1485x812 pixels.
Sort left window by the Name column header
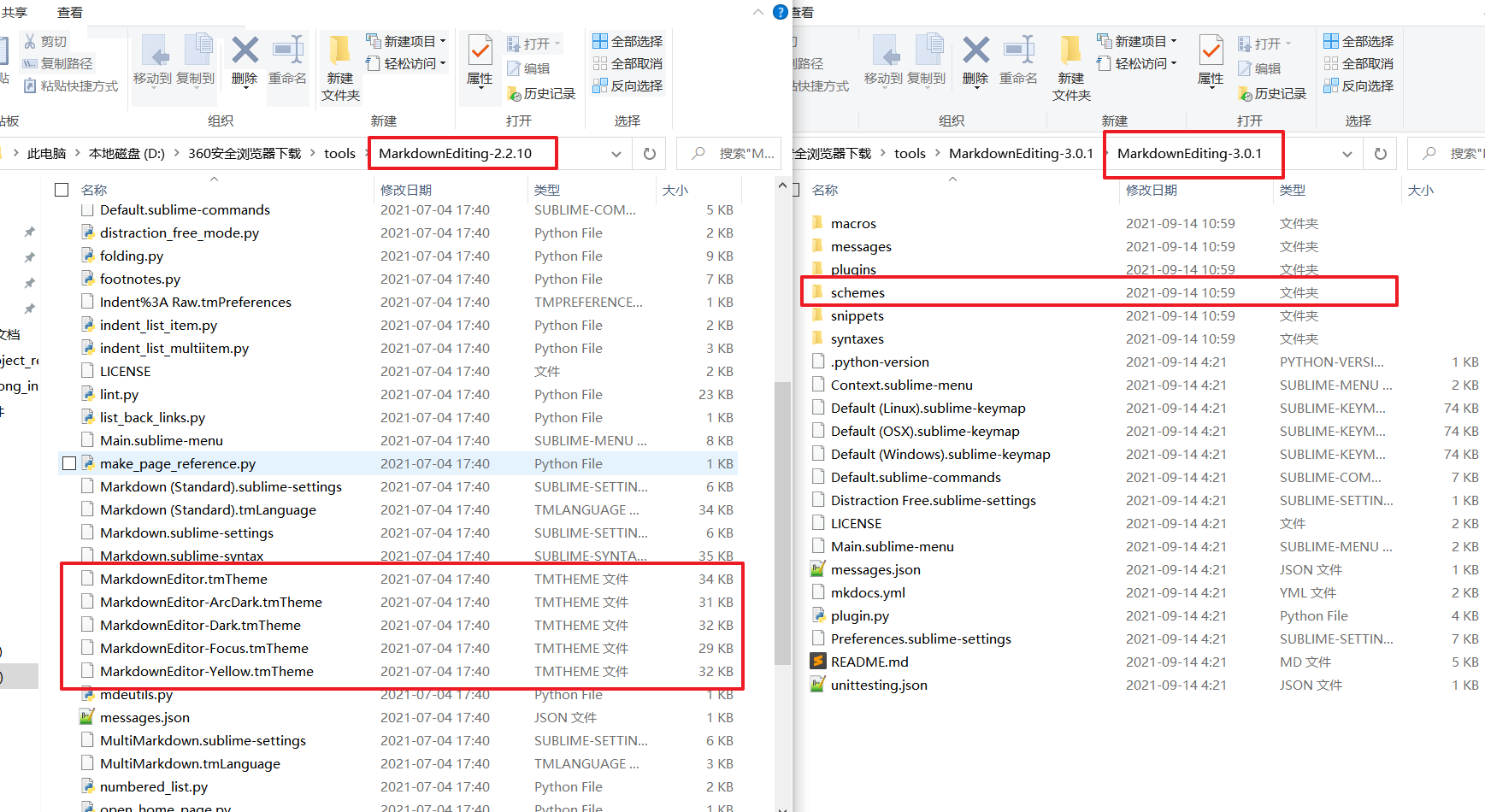(94, 190)
